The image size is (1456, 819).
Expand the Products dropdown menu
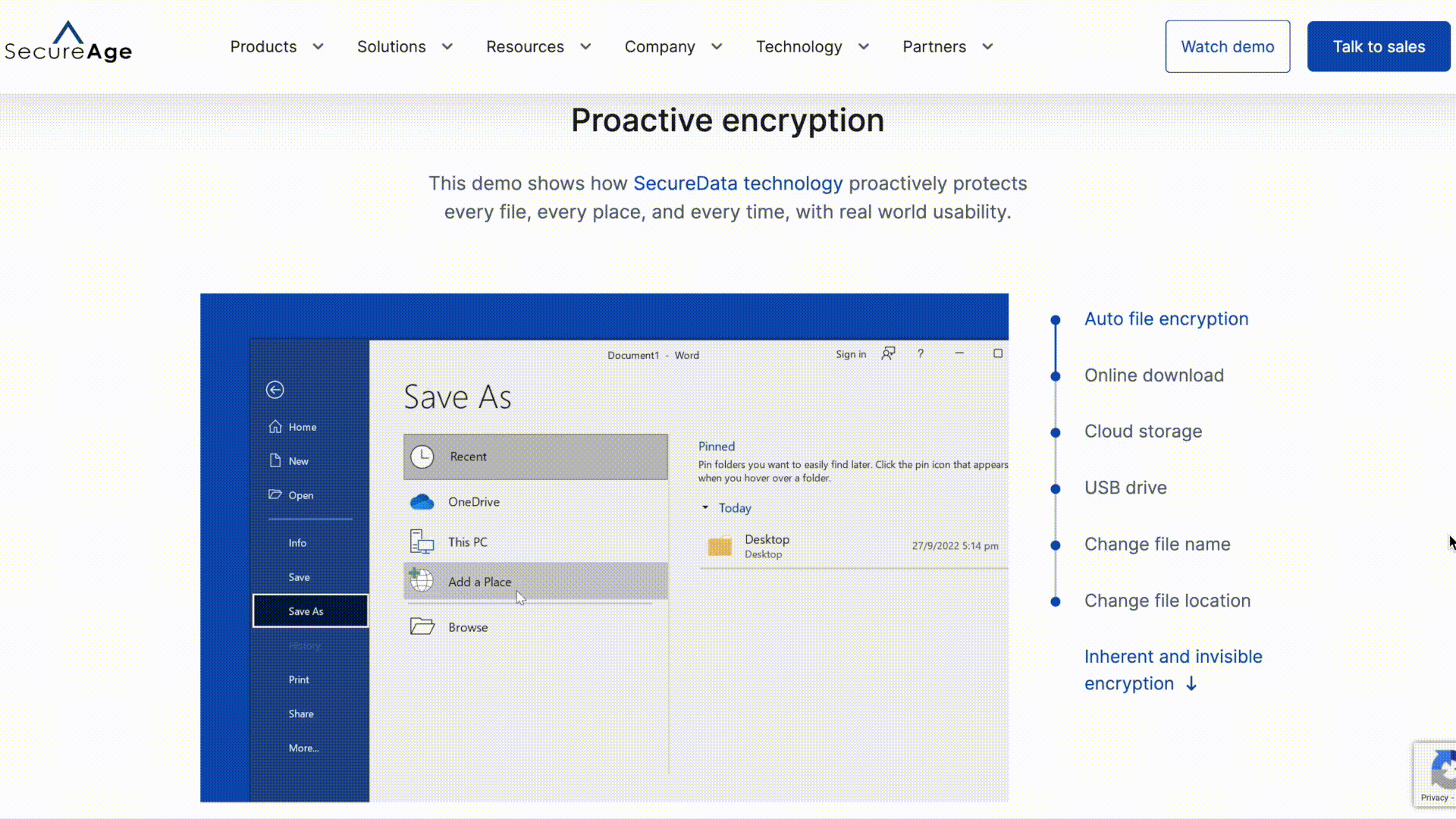[x=318, y=47]
